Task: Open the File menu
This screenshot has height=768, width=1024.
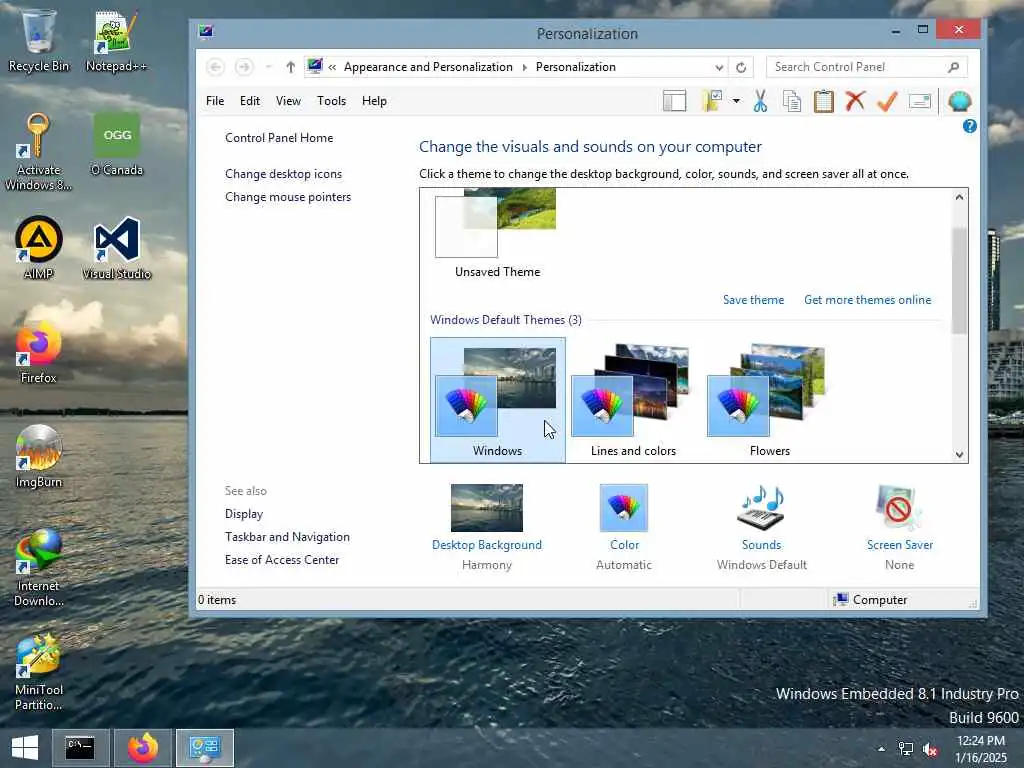Action: coord(215,101)
